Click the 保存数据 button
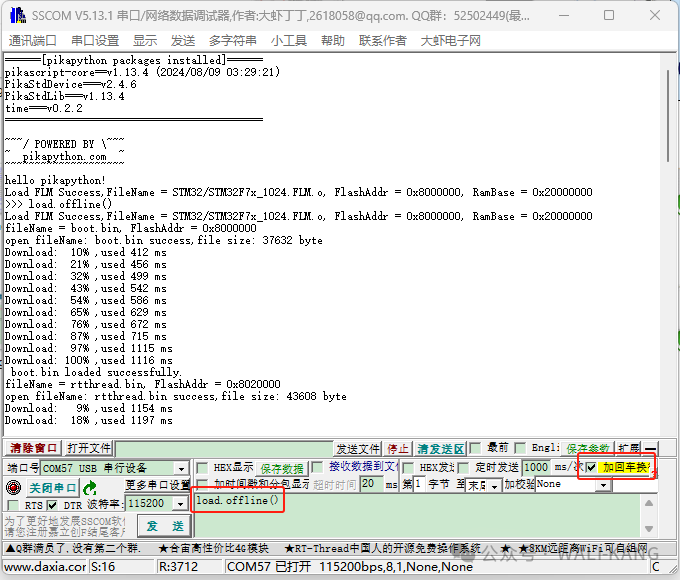680x580 pixels. [x=282, y=469]
